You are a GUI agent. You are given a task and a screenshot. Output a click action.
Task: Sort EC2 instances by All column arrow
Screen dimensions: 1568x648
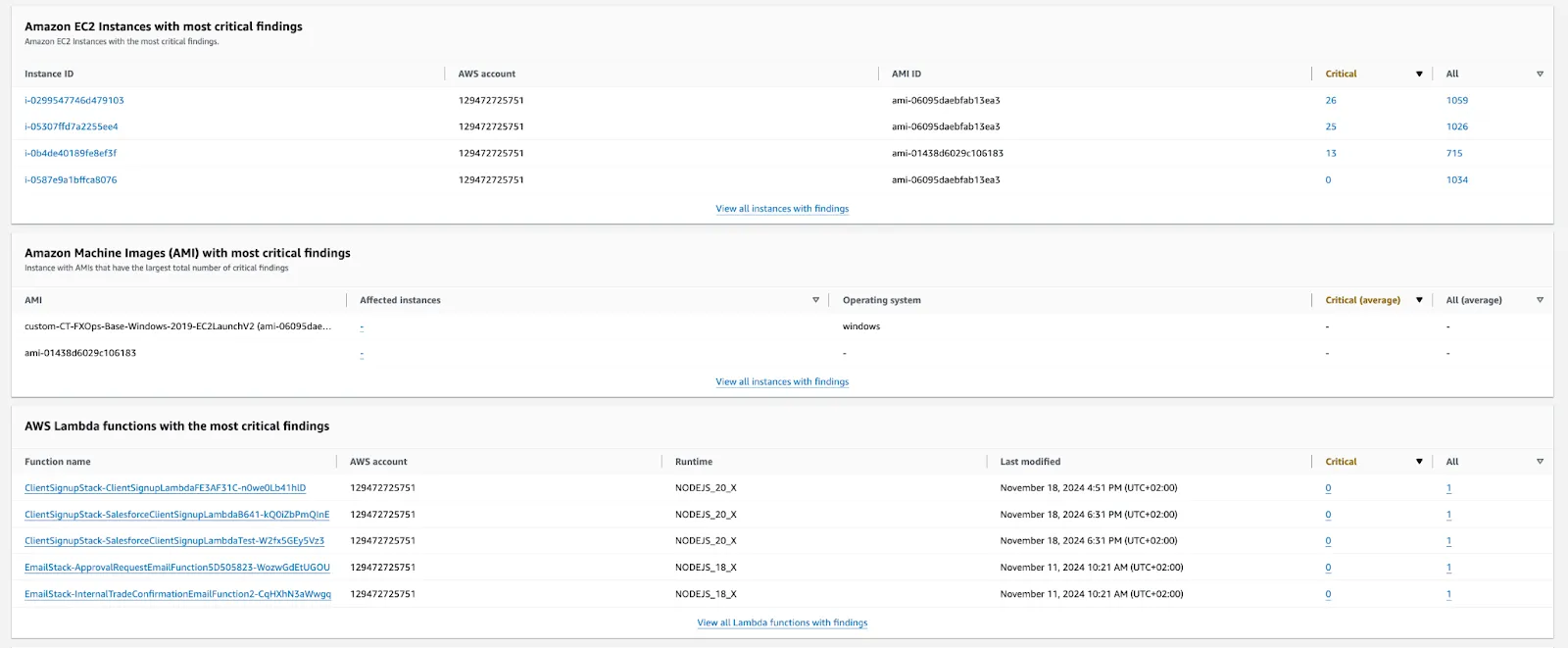[1540, 75]
